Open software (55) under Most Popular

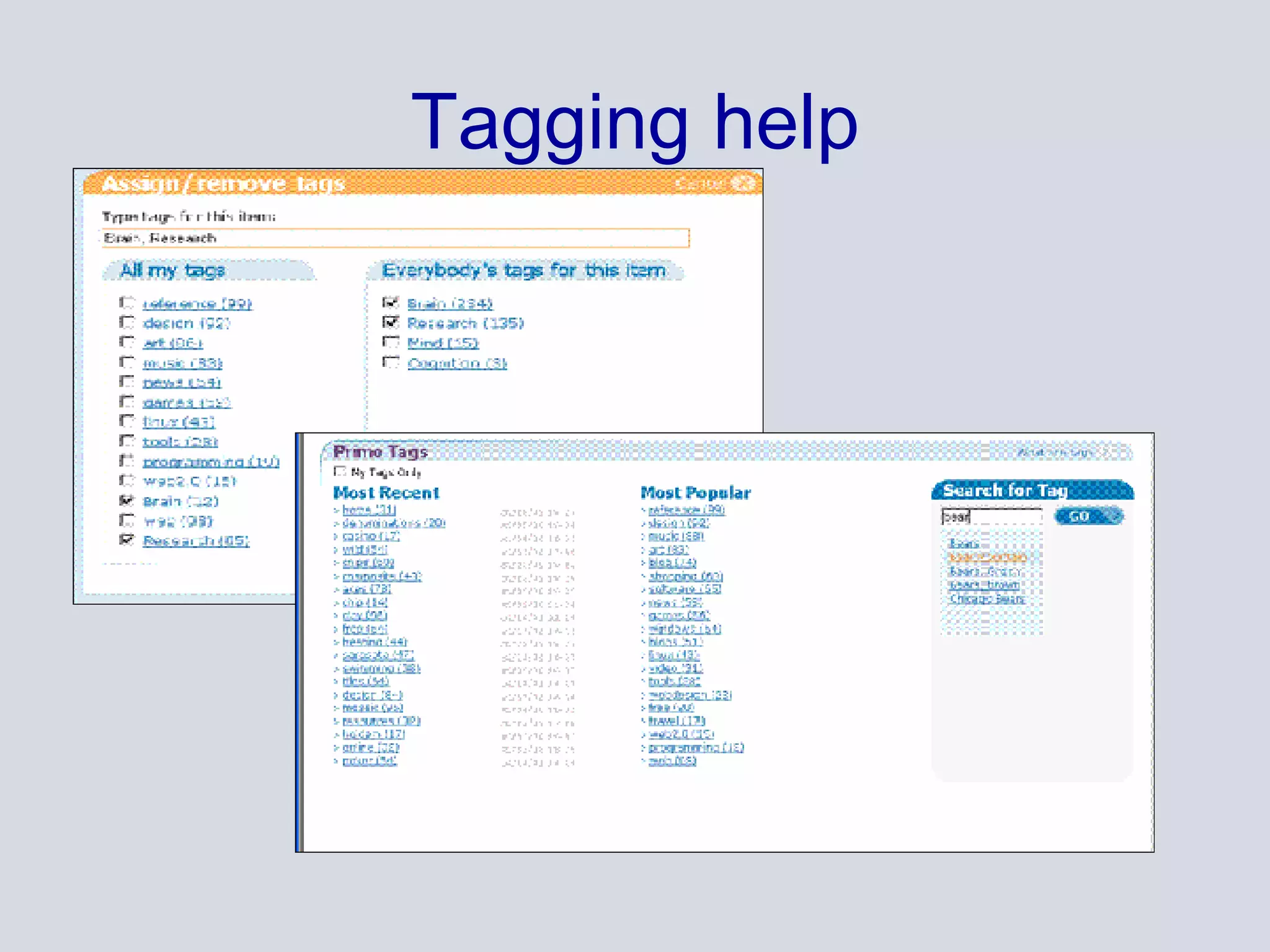(x=685, y=589)
